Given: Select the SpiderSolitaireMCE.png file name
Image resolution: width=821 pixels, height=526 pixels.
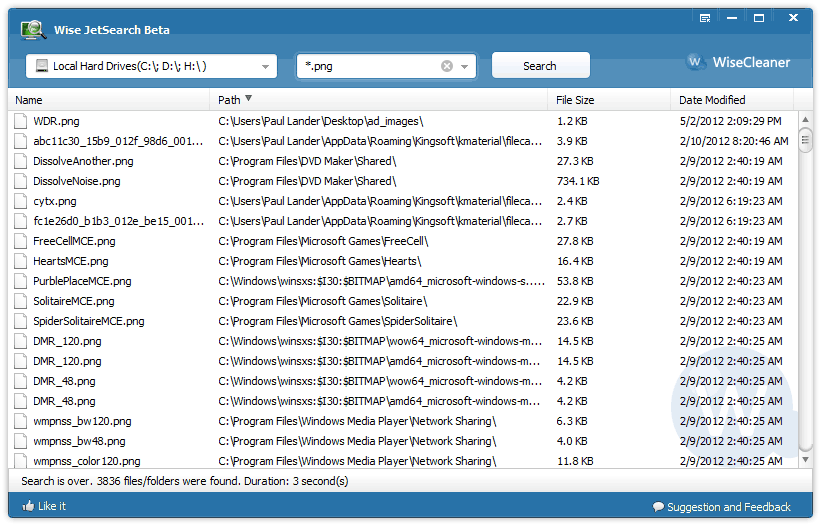Looking at the screenshot, I should click(x=88, y=321).
